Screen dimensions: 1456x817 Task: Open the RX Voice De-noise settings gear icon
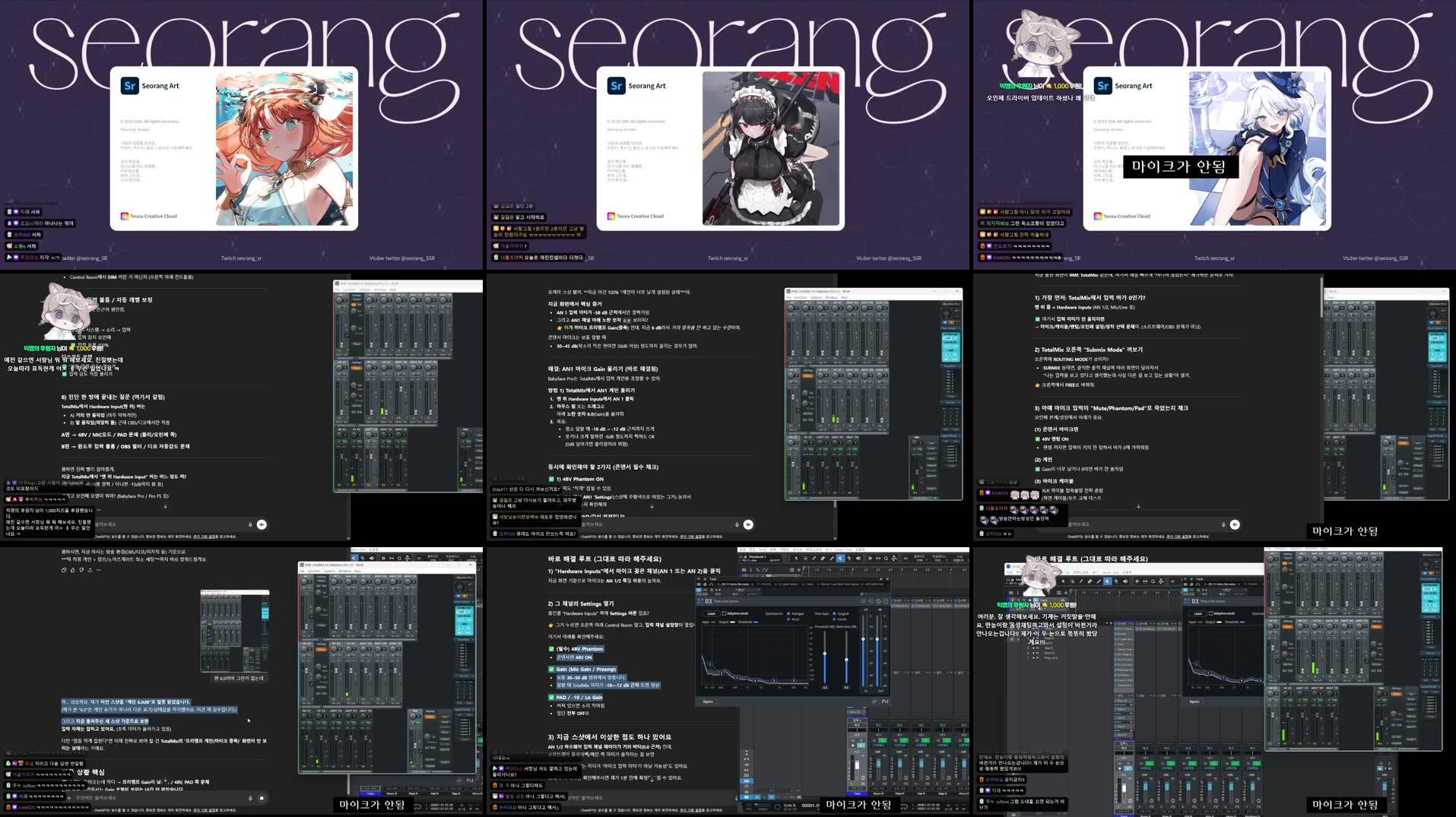click(x=878, y=600)
